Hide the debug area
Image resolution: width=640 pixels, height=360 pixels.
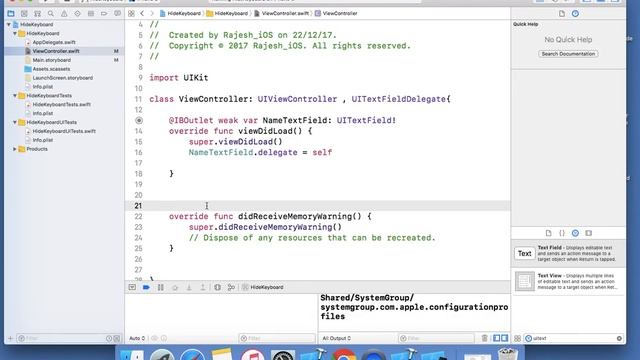pyautogui.click(x=132, y=287)
